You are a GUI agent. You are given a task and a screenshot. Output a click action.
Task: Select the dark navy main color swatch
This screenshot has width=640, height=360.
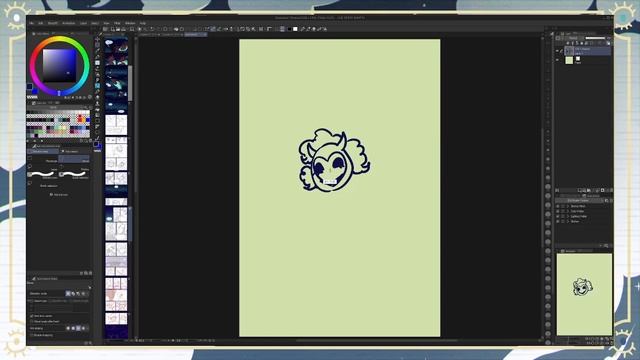[x=29, y=87]
